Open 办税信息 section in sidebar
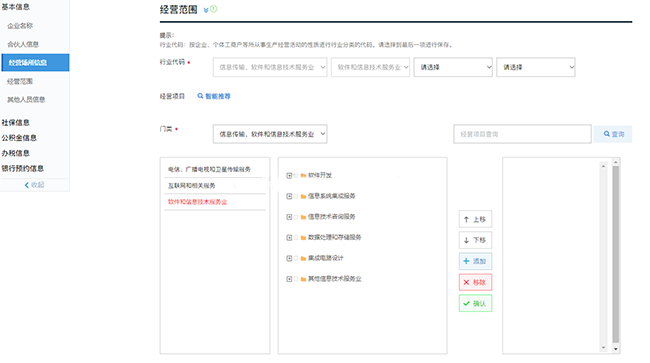This screenshot has height=363, width=650. 15,153
